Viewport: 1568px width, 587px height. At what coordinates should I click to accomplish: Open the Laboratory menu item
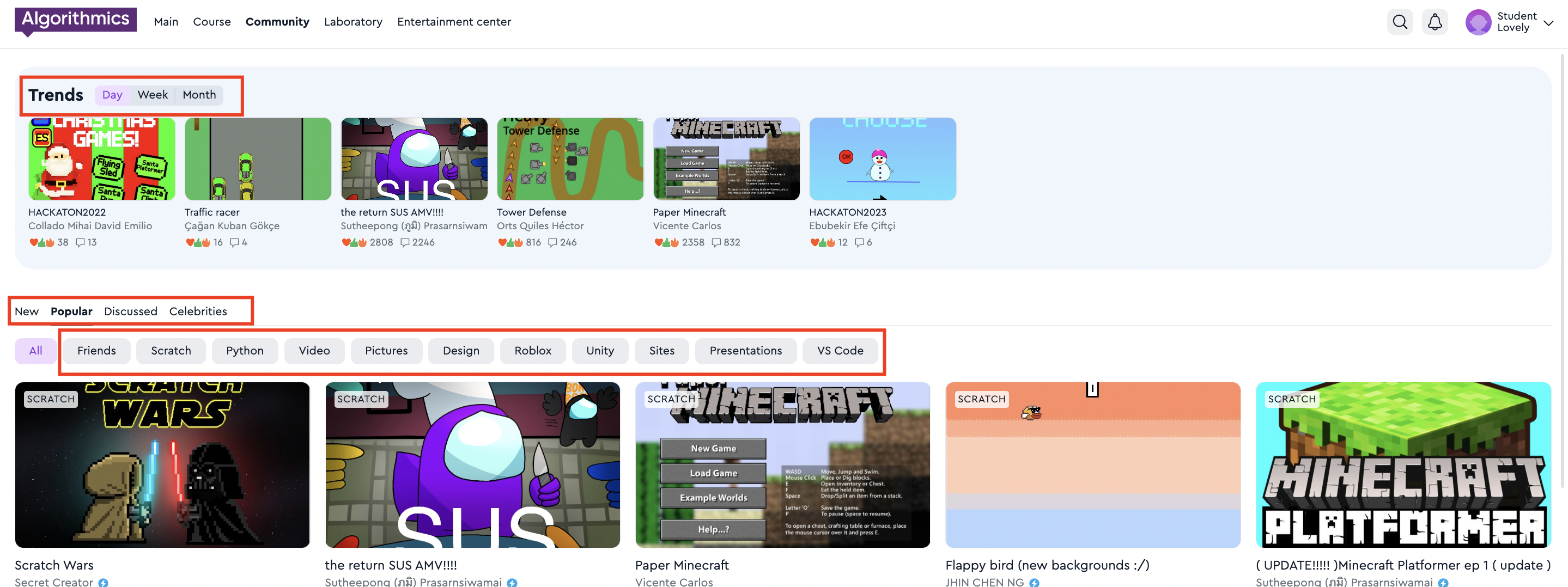(353, 22)
